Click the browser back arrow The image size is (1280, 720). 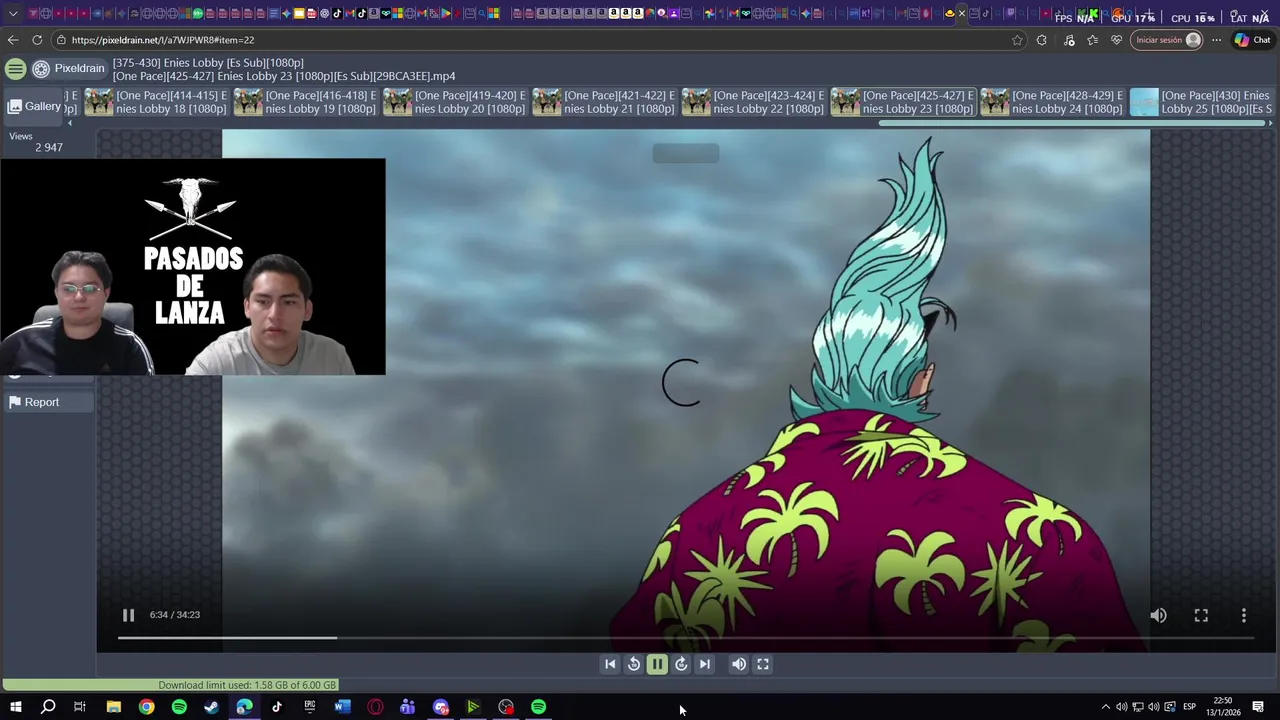[12, 40]
